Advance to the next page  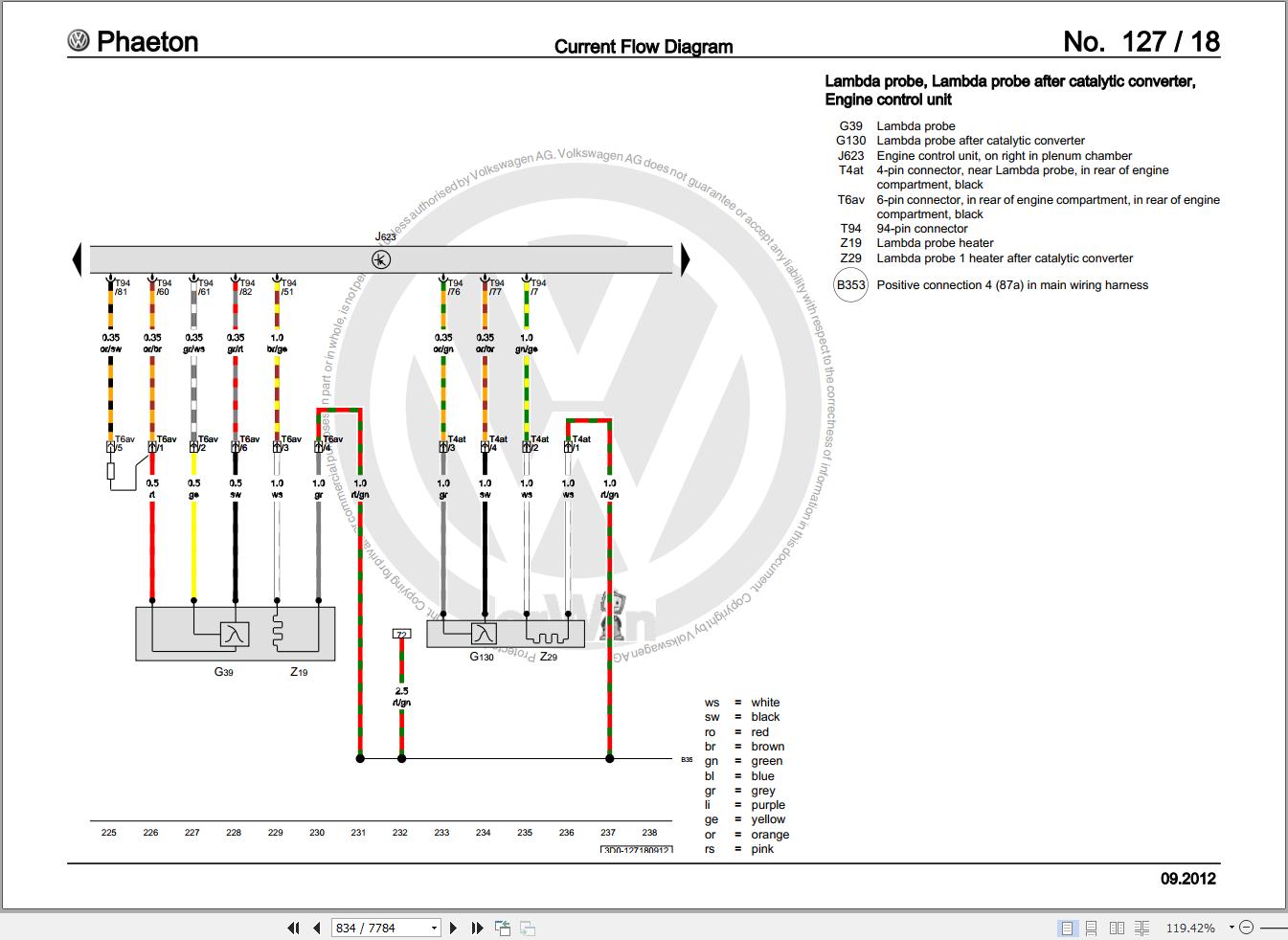[453, 928]
